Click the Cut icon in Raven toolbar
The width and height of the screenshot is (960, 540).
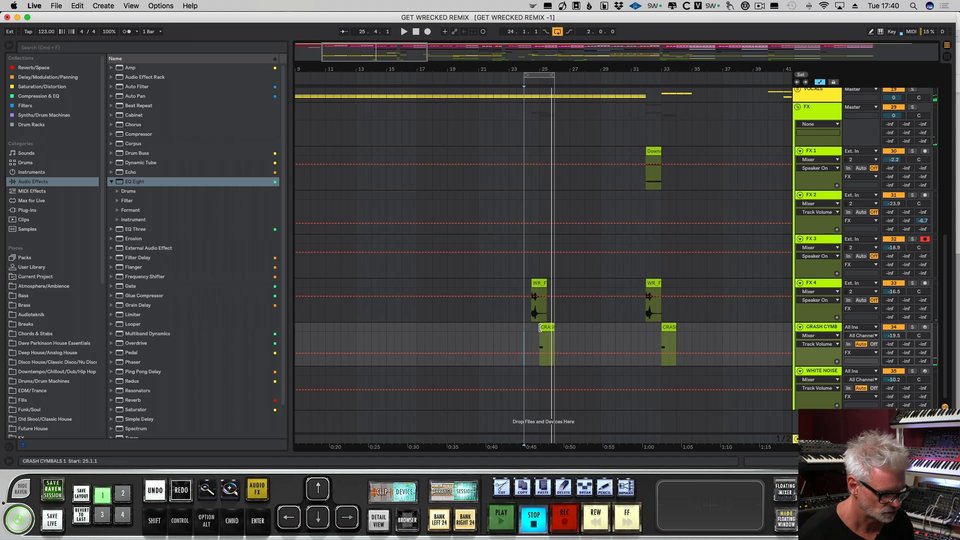pyautogui.click(x=501, y=487)
